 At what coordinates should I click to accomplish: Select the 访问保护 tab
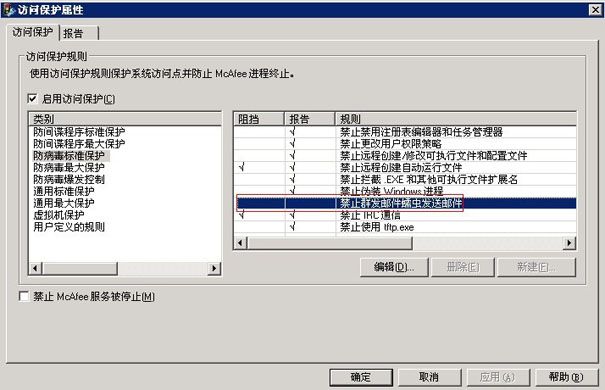click(x=32, y=32)
